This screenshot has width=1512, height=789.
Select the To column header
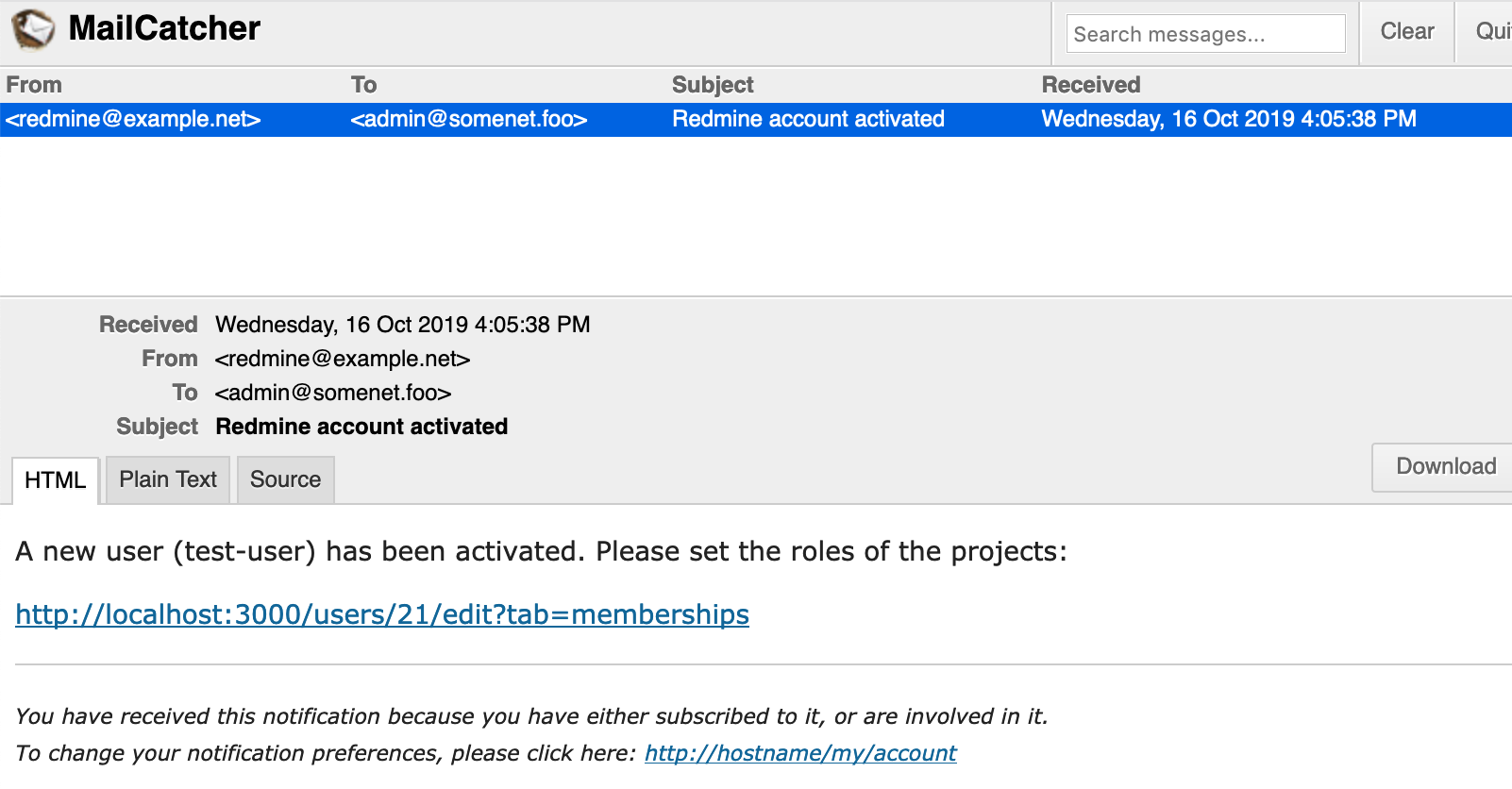[x=363, y=85]
